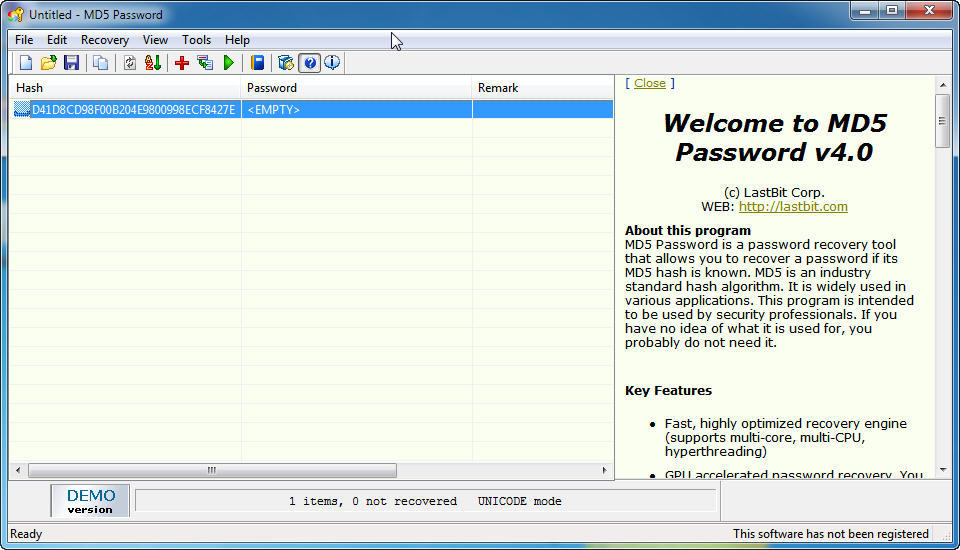
Task: Click the 'Key Features' heading
Action: click(x=668, y=391)
